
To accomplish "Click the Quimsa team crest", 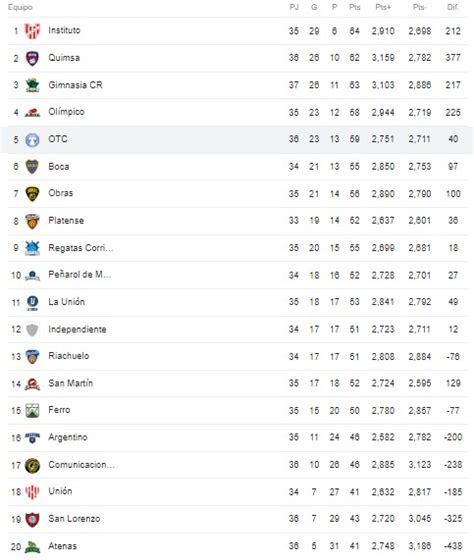I will click(x=32, y=58).
